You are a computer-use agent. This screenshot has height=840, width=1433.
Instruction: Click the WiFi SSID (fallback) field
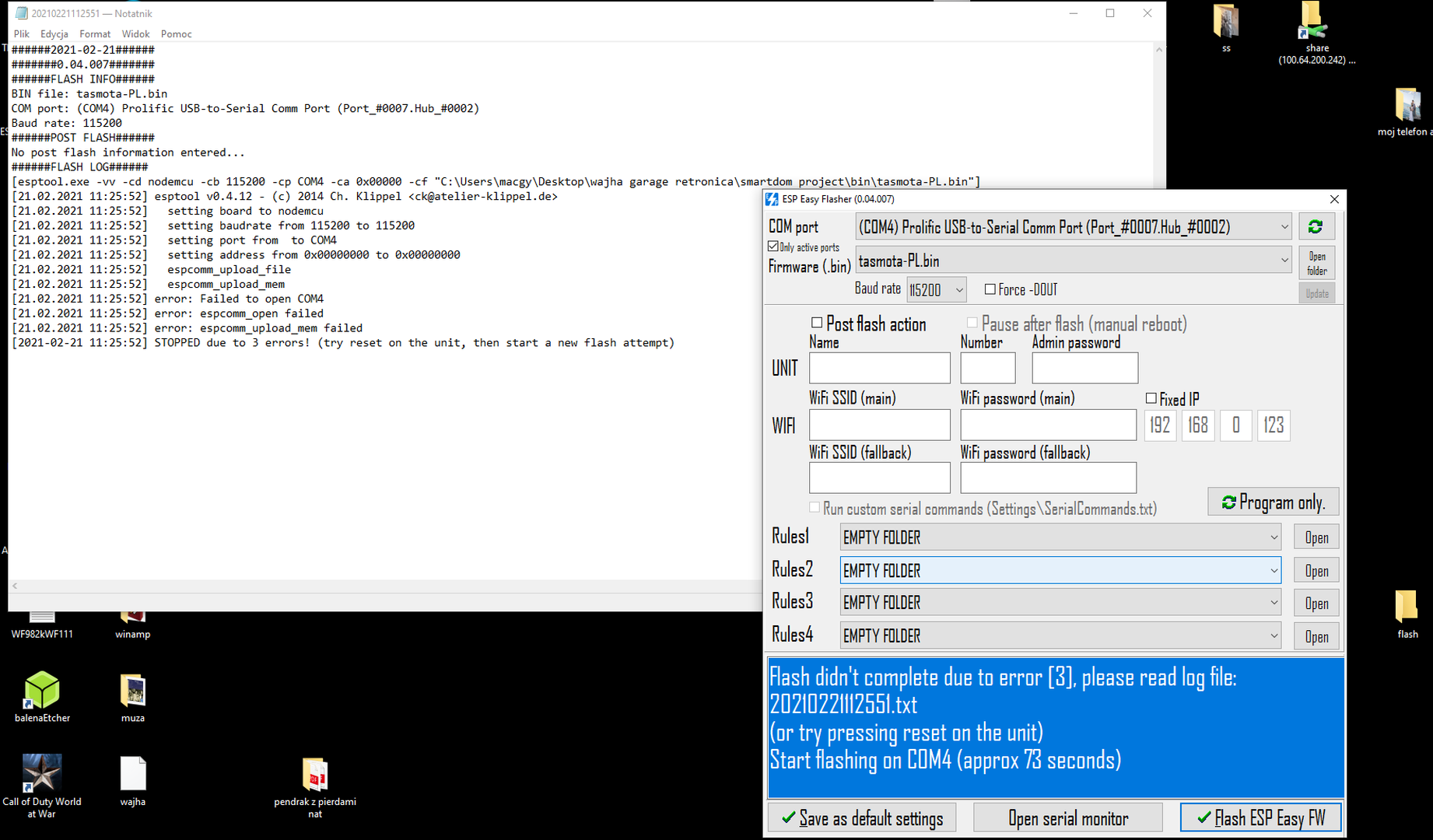pyautogui.click(x=879, y=478)
